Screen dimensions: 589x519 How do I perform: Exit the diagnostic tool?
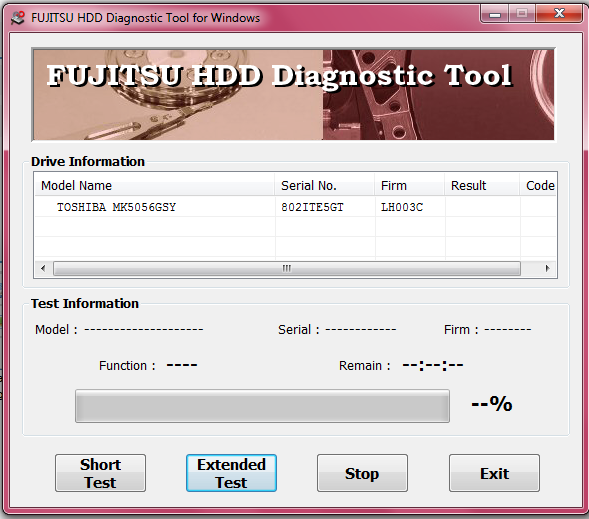point(494,473)
